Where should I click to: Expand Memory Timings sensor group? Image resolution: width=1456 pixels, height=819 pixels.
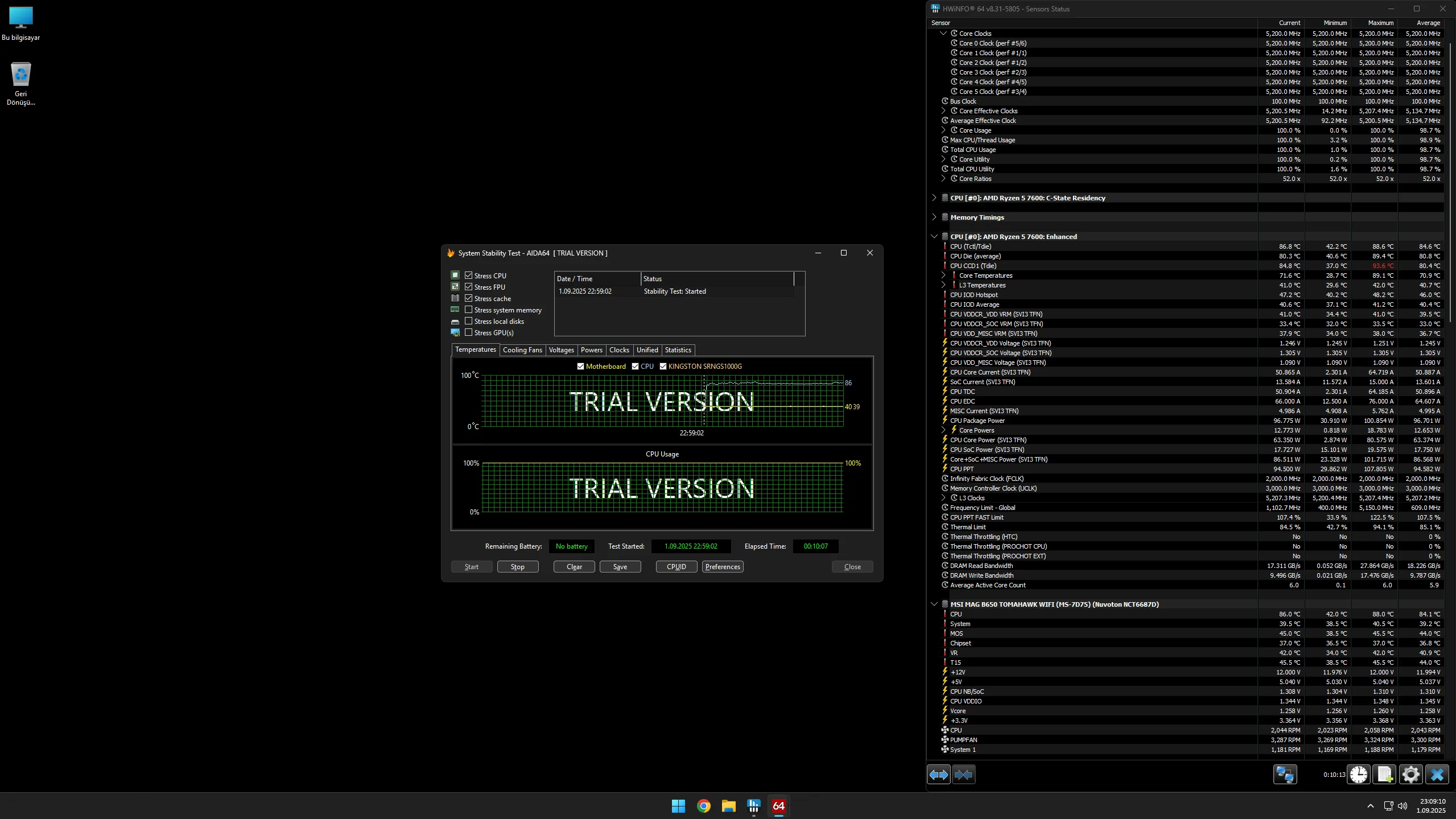(934, 217)
